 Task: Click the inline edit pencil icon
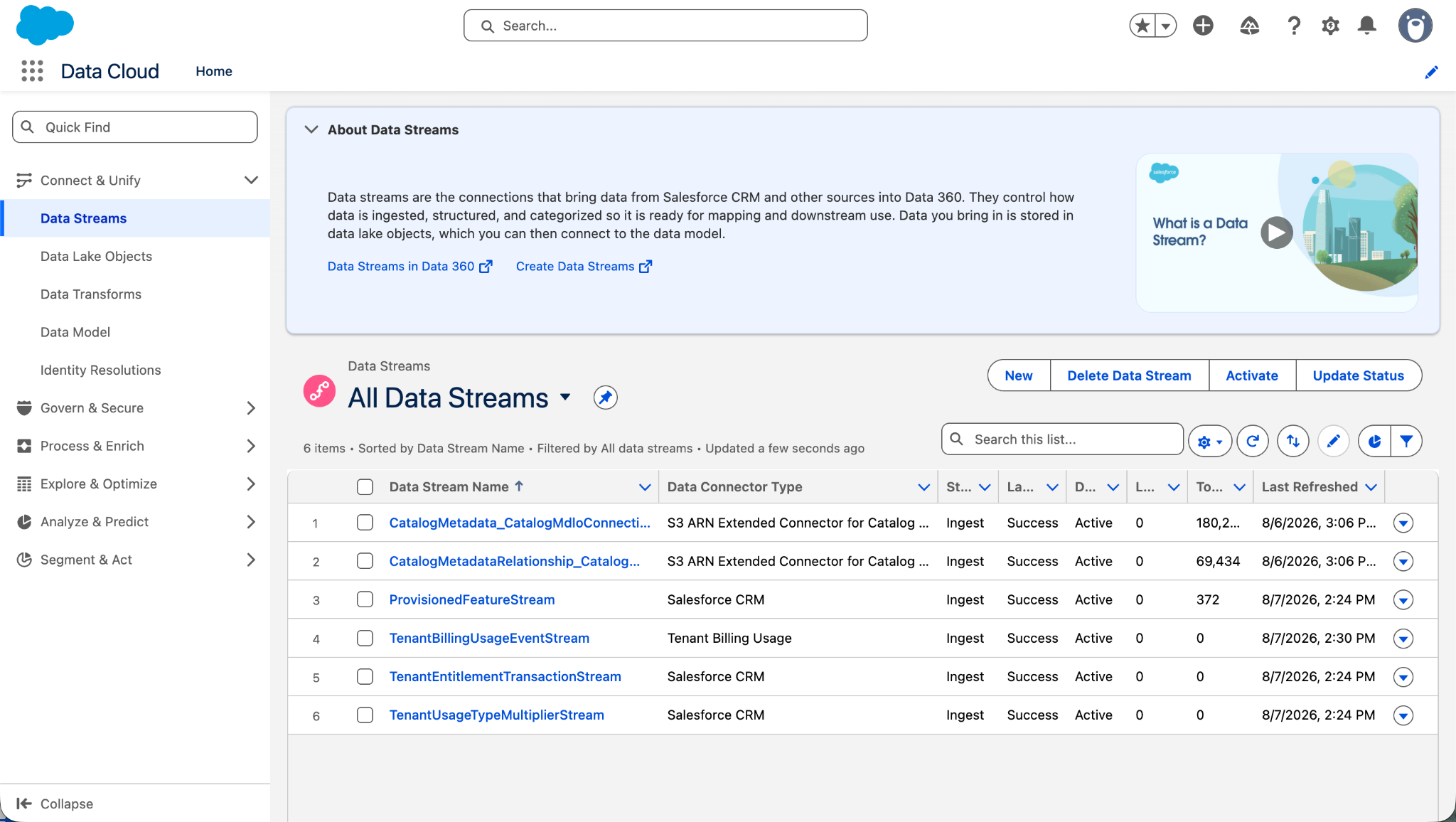pos(1333,441)
